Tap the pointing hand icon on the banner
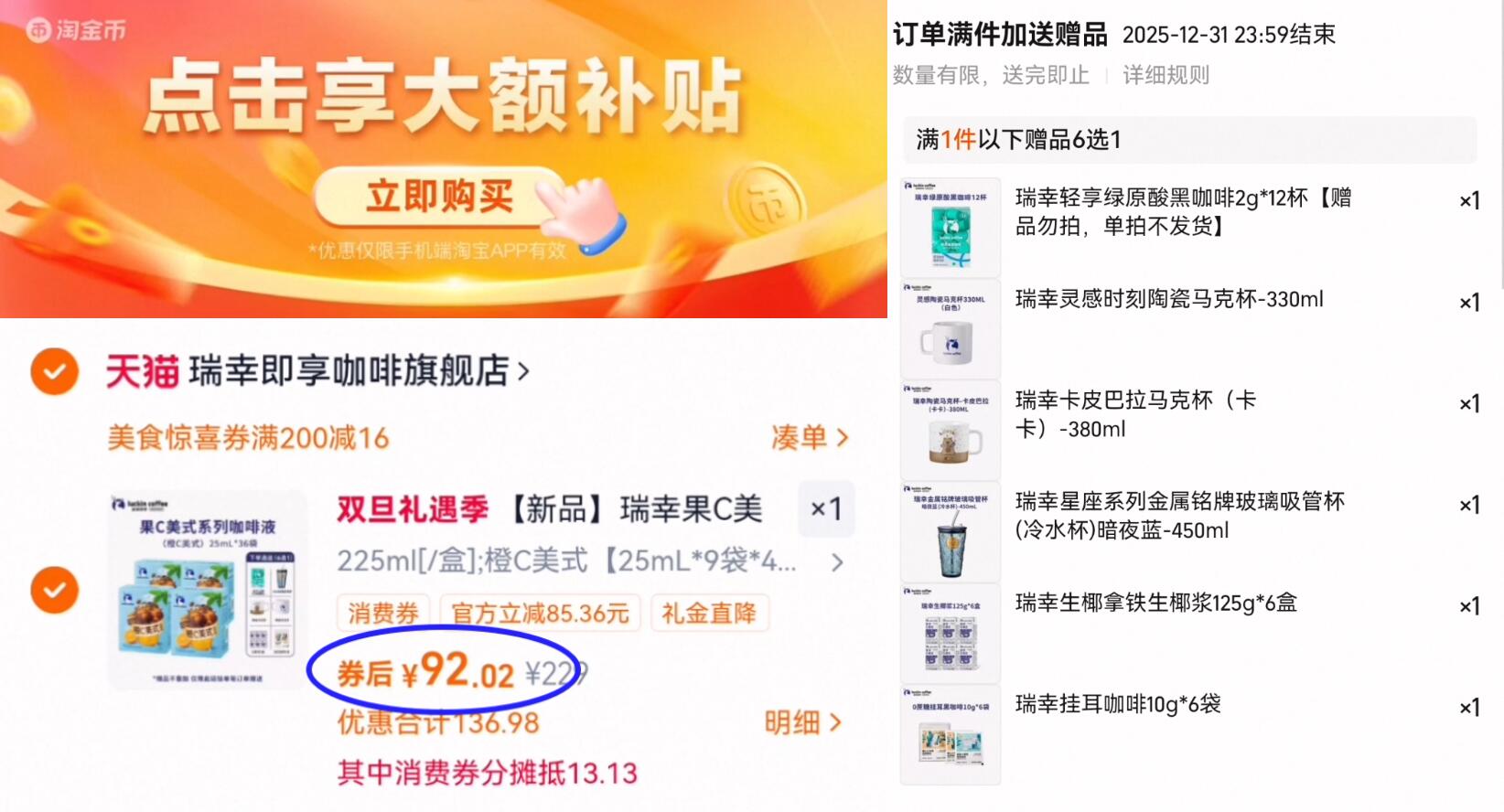The height and width of the screenshot is (812, 1504). (583, 212)
